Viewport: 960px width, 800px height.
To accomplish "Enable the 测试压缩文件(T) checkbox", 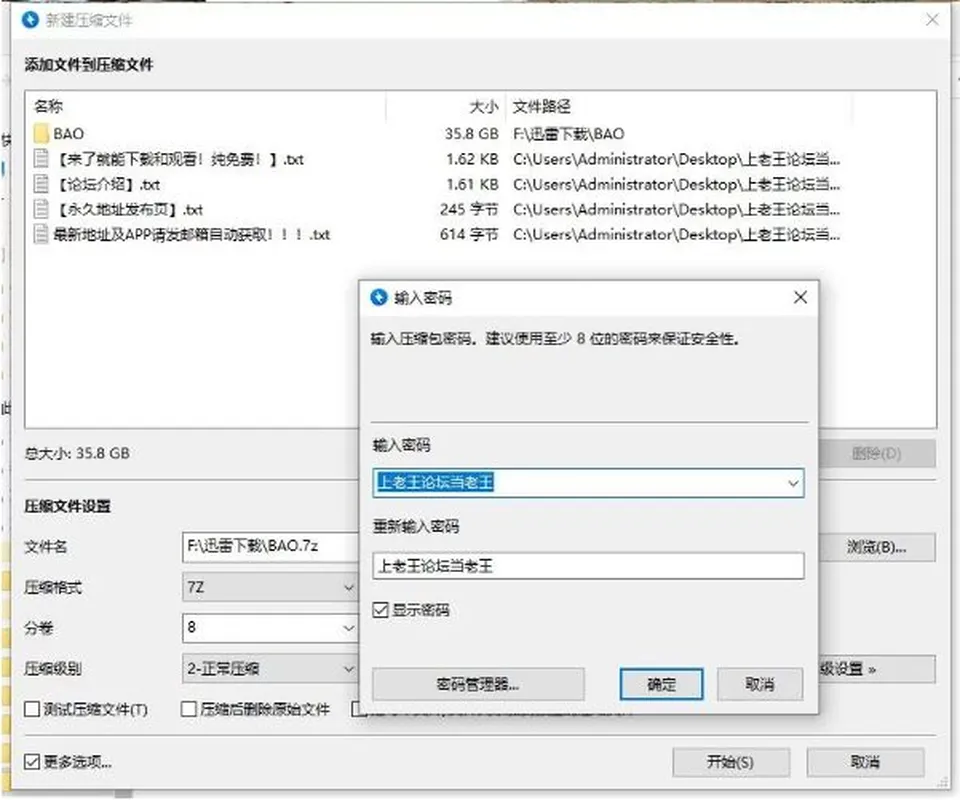I will 32,709.
